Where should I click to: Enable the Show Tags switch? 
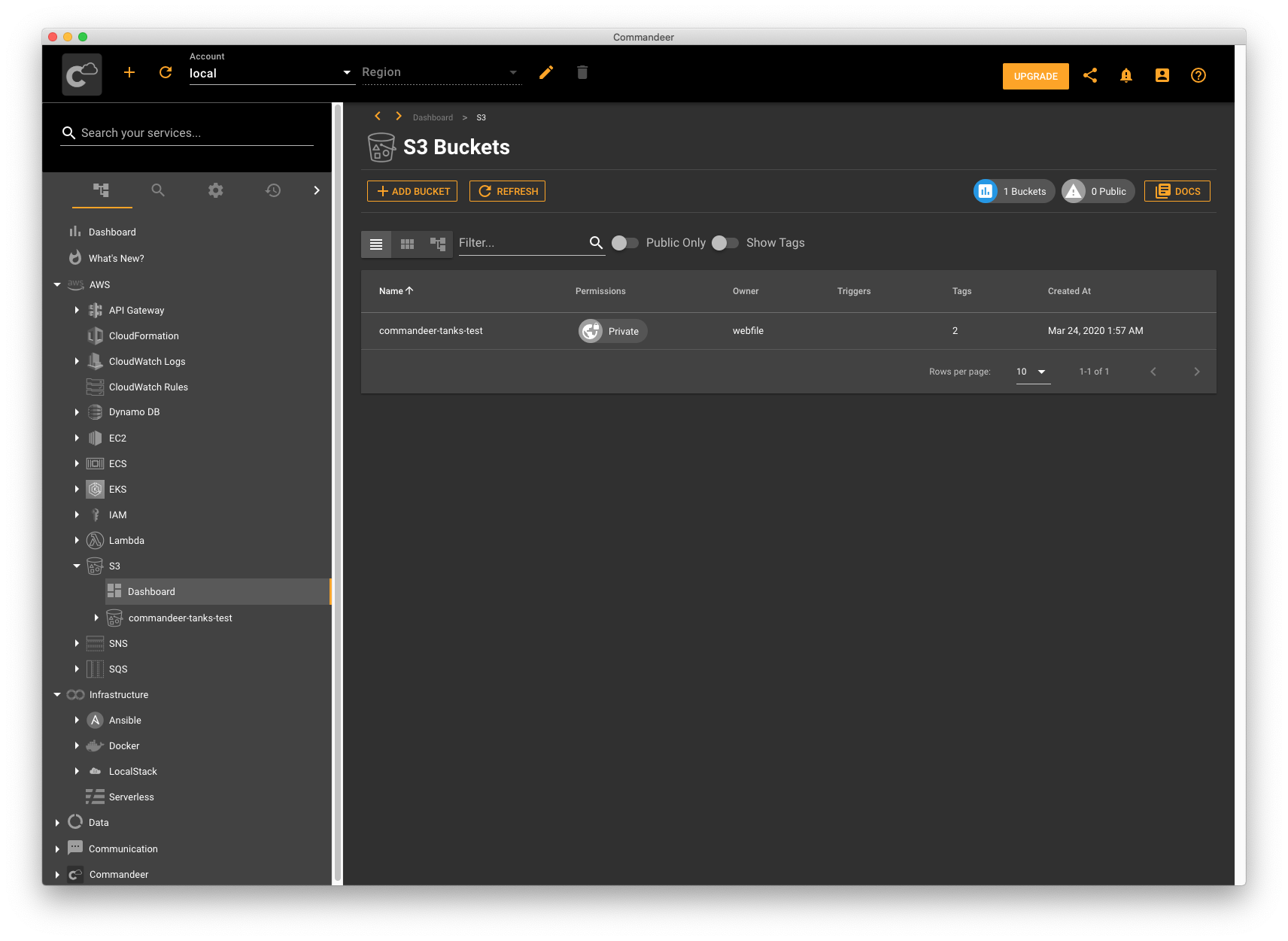725,243
